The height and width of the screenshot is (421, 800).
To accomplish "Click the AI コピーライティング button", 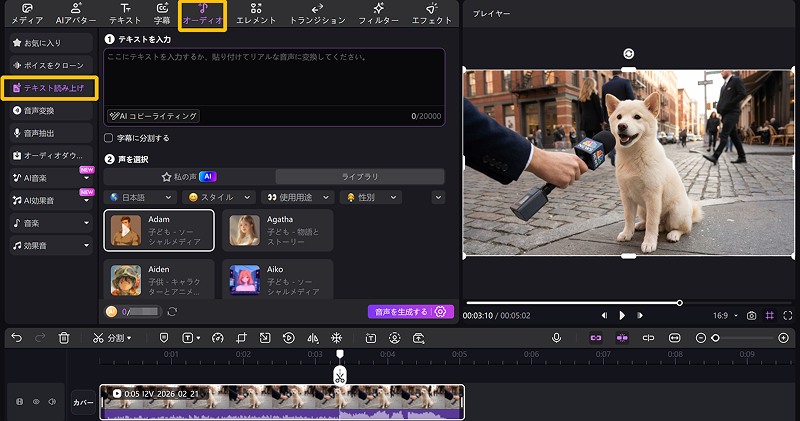I will [152, 116].
